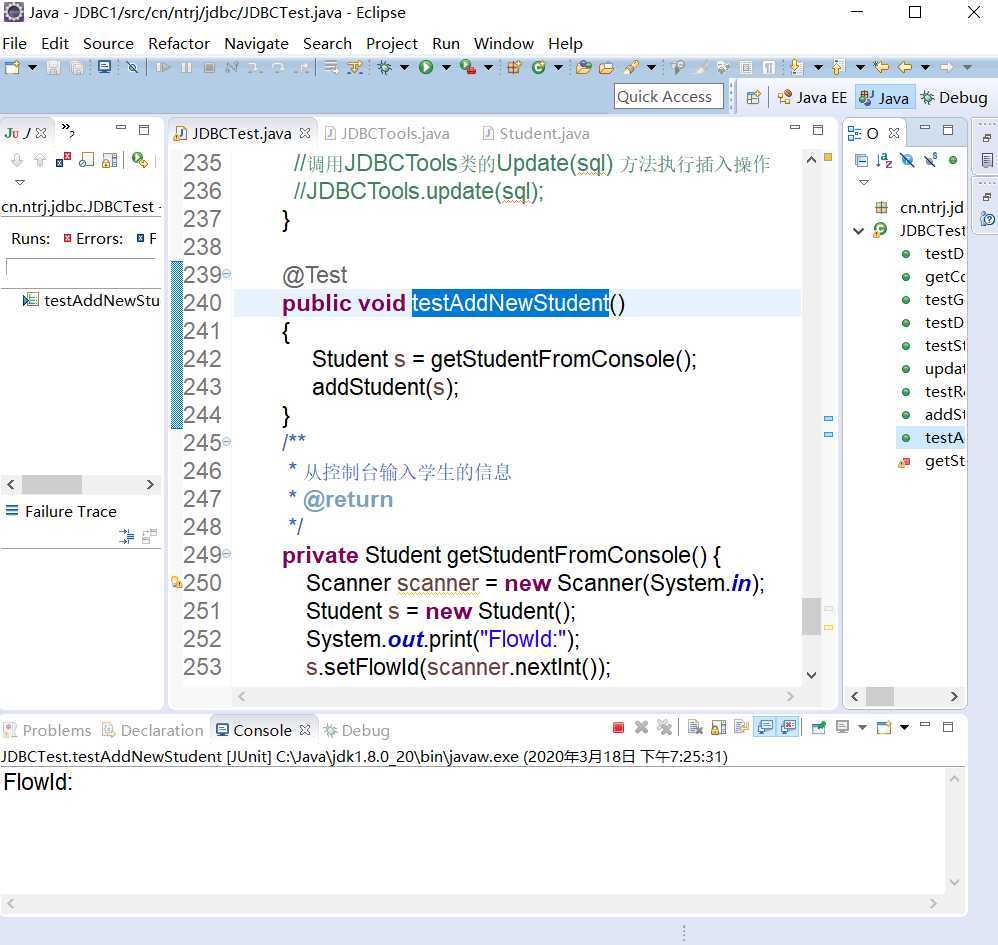The width and height of the screenshot is (998, 945).
Task: Open the External Tools dropdown arrow
Action: [488, 67]
